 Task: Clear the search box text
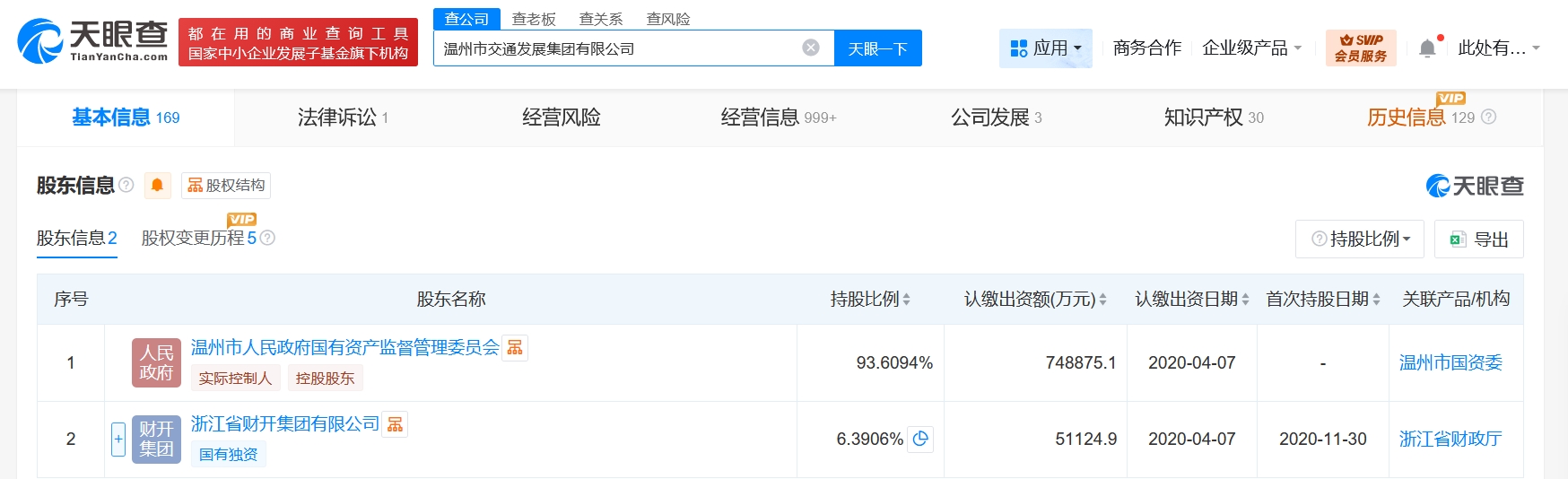click(x=810, y=48)
